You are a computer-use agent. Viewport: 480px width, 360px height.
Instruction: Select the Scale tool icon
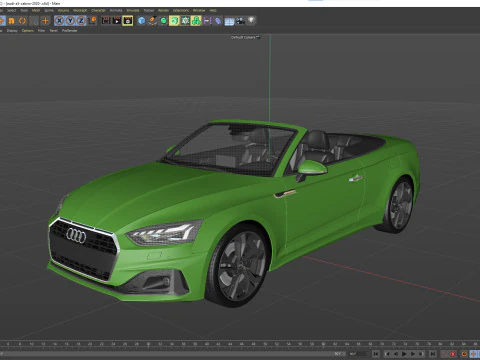click(x=11, y=21)
